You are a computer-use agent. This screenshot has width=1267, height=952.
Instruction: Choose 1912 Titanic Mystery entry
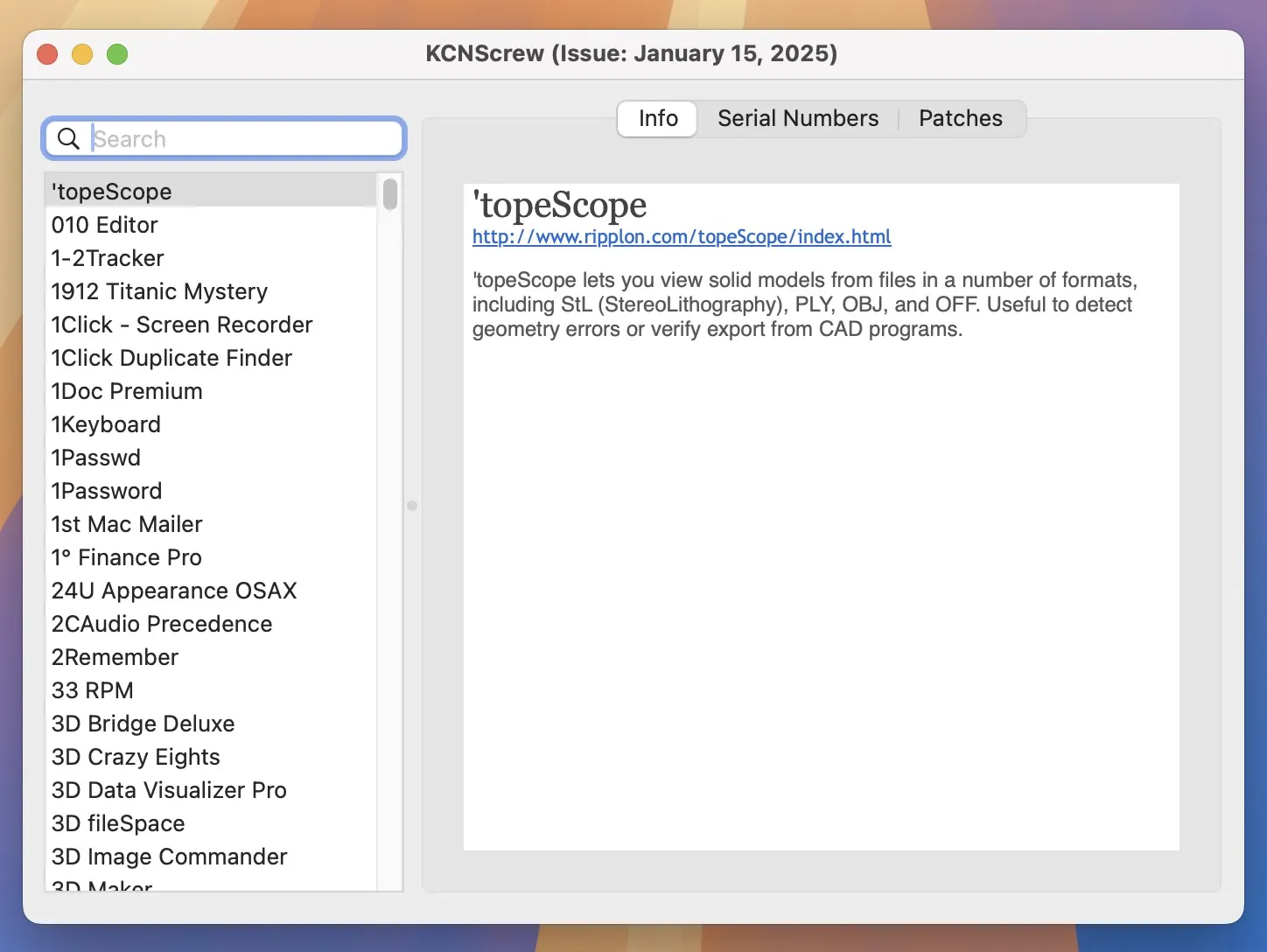coord(211,290)
